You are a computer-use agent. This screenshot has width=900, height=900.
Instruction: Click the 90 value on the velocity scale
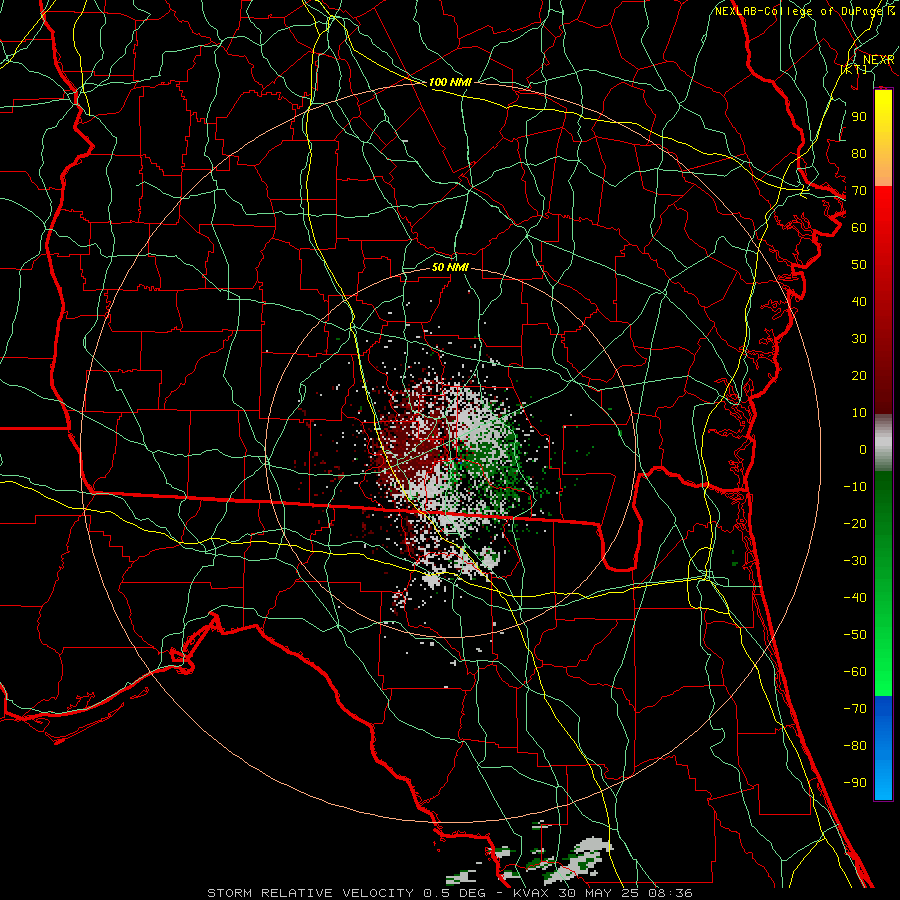[859, 117]
